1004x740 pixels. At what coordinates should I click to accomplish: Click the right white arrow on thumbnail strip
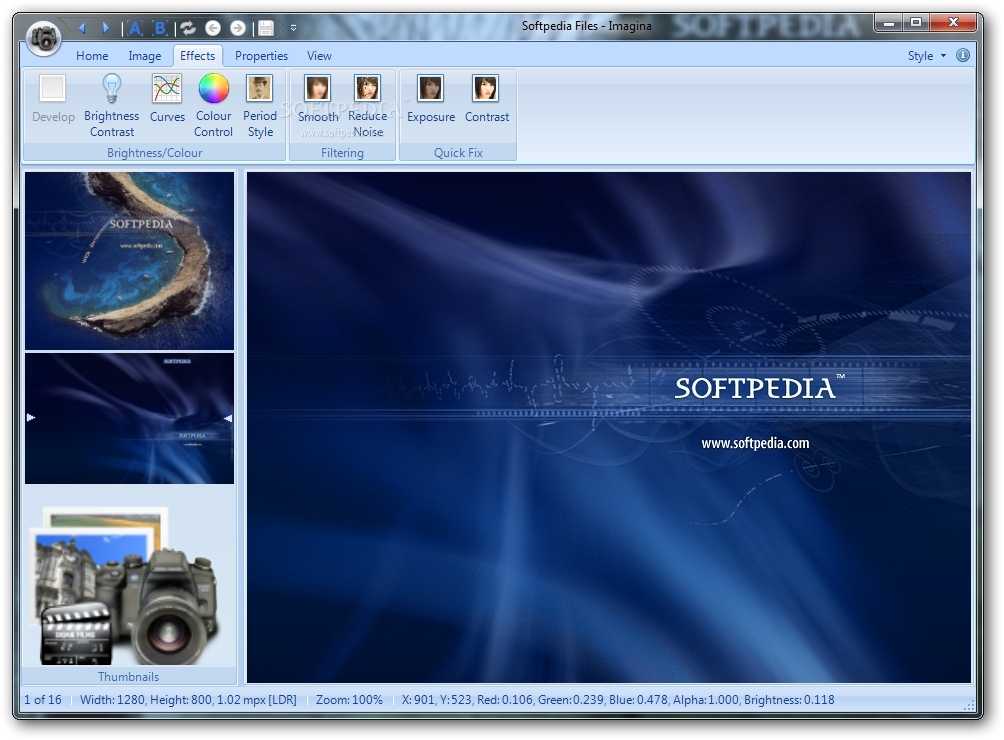pyautogui.click(x=227, y=417)
